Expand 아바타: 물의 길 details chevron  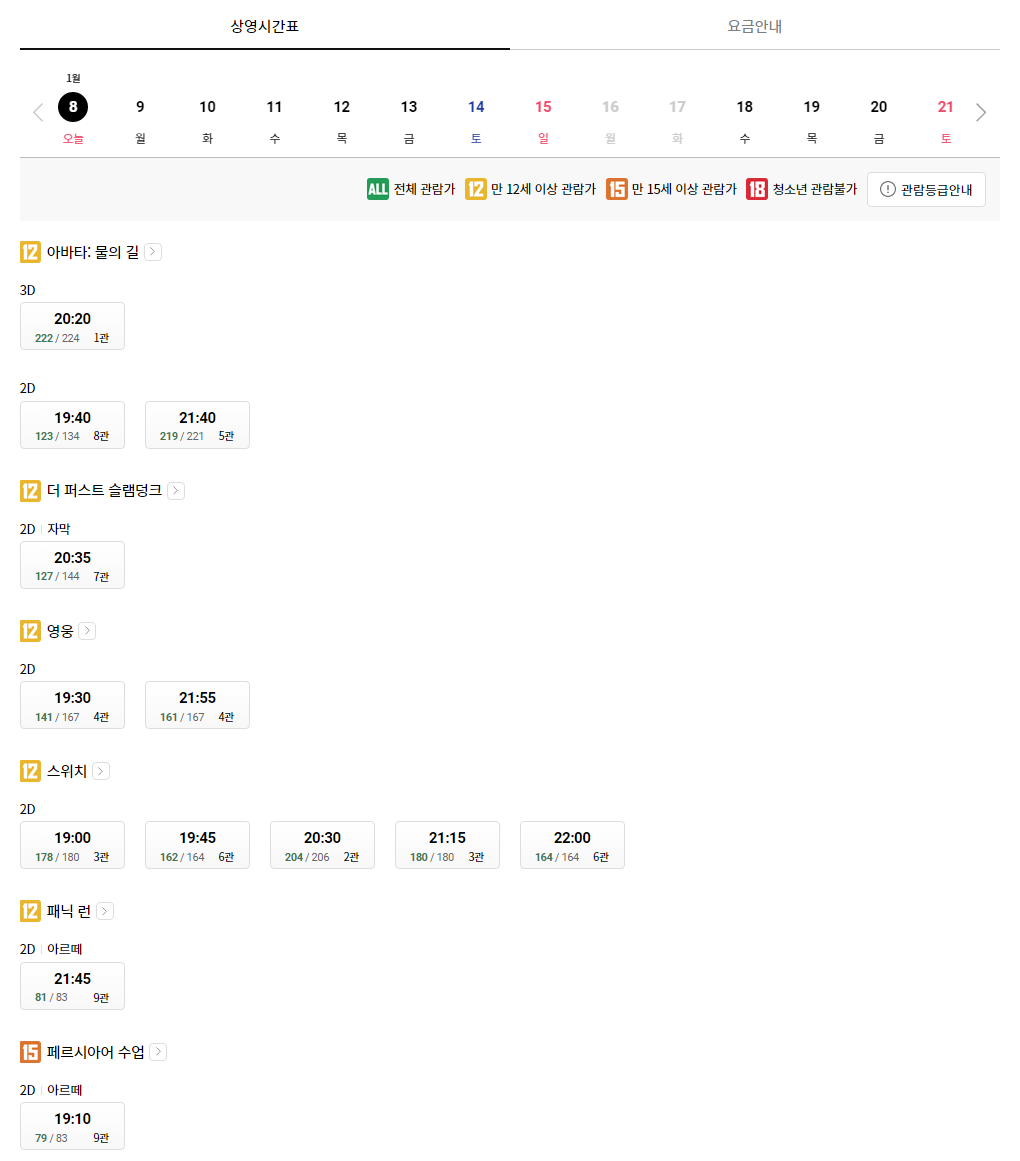pos(153,252)
